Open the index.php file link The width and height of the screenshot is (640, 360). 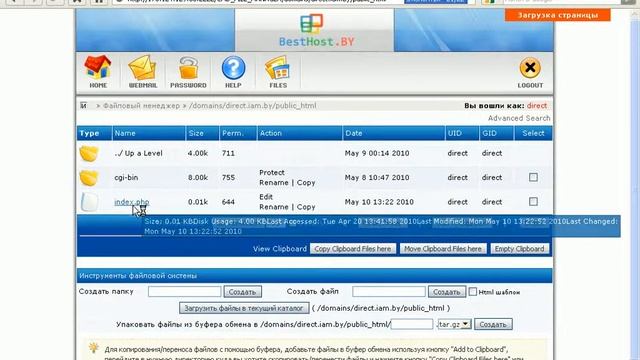pos(131,202)
